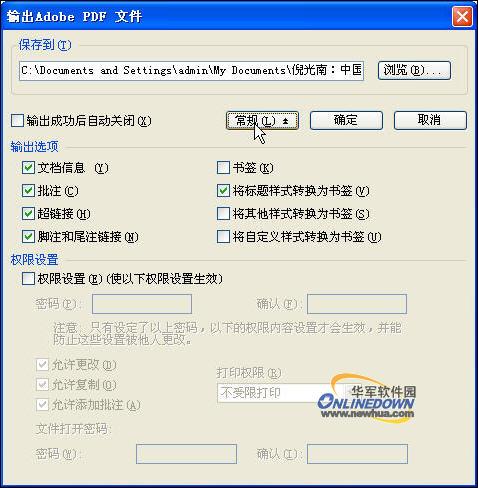Uncheck the 批注(C) checkbox
This screenshot has height=488, width=478.
click(x=28, y=191)
